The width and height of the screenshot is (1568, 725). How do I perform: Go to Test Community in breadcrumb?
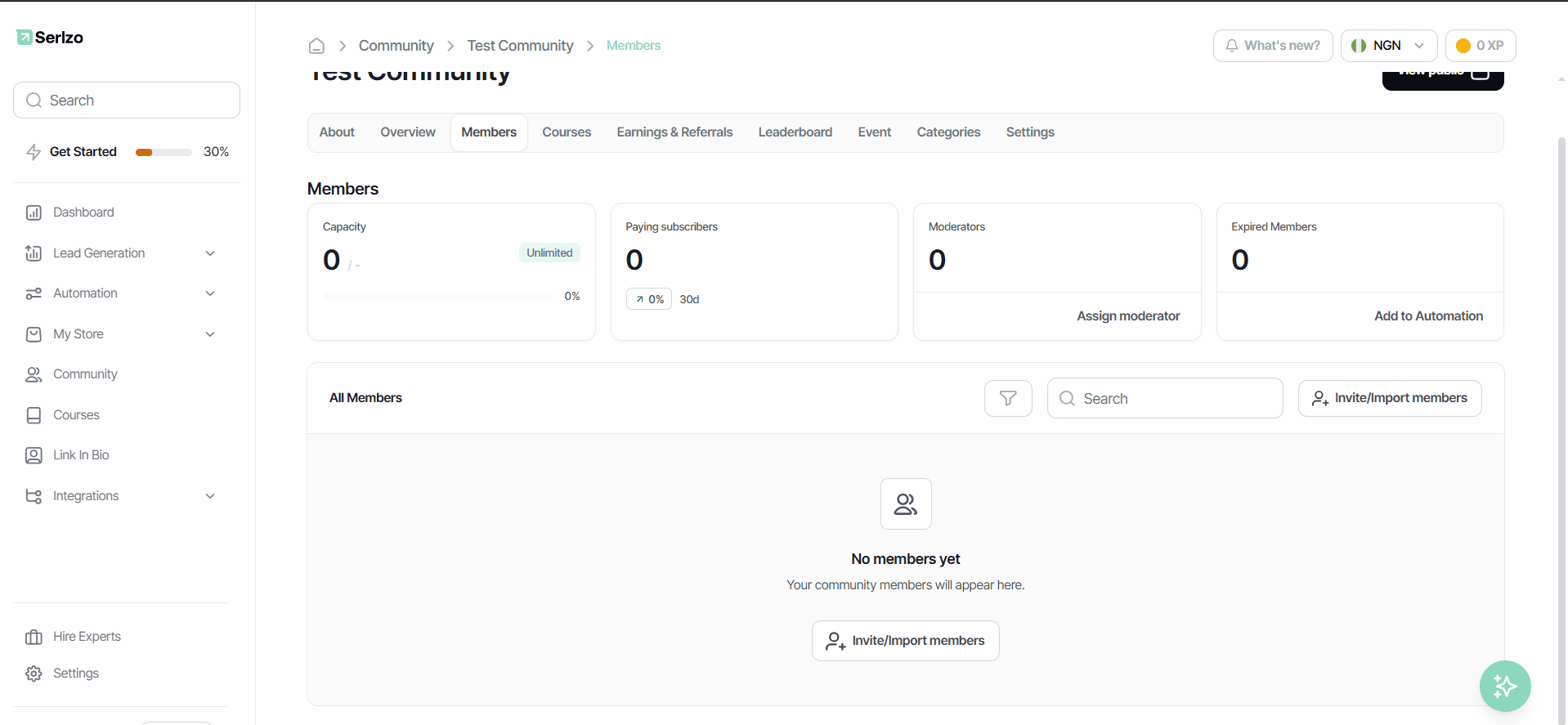(x=520, y=46)
